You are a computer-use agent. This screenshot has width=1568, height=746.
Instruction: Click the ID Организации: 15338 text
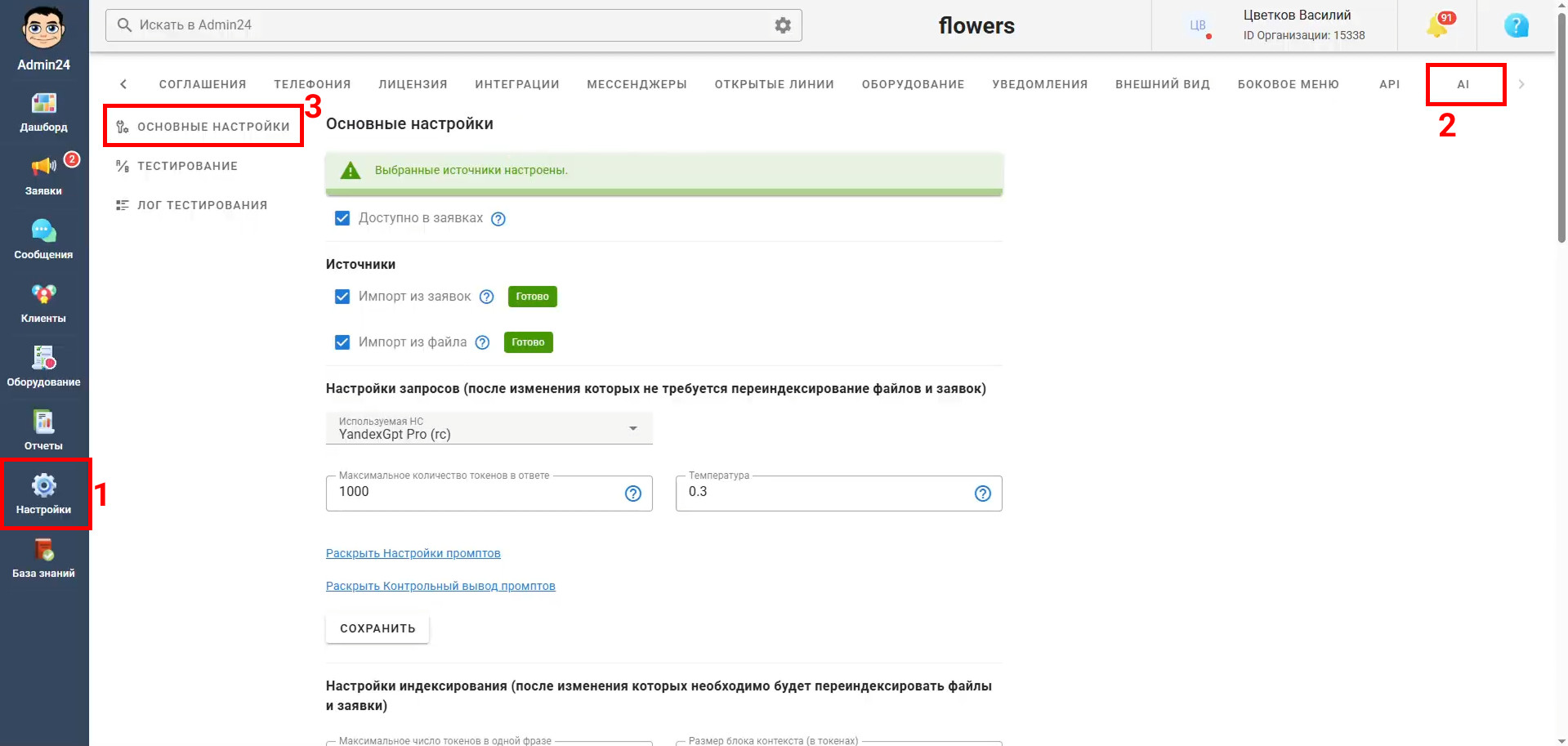[1304, 35]
